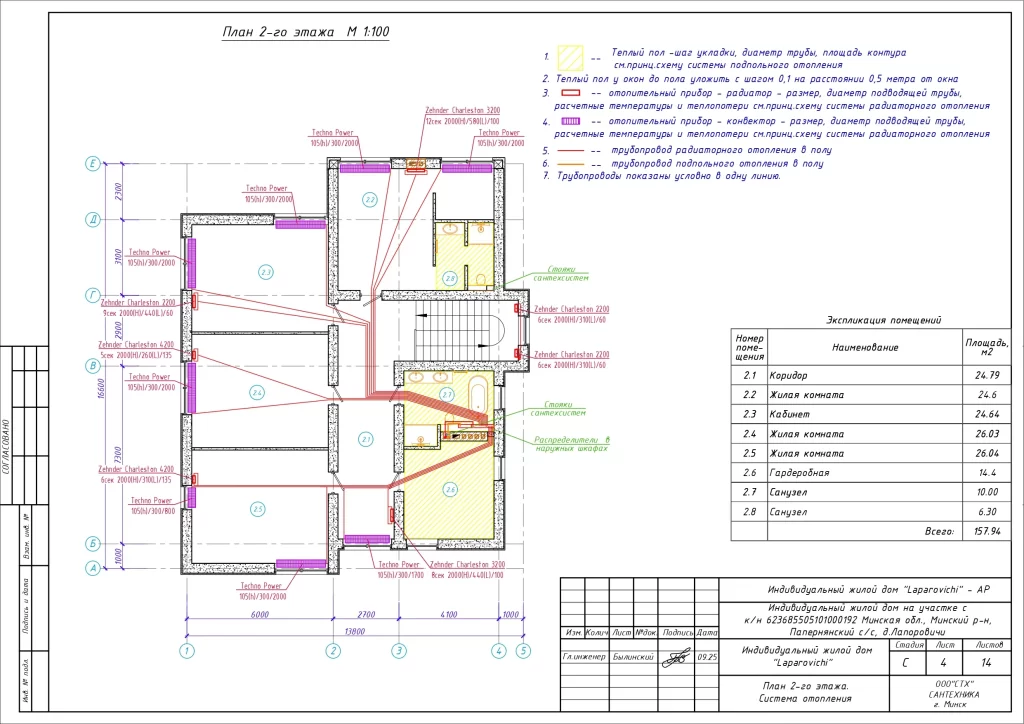Select the red radiator pipeline legend line
Viewport: 1024px width, 724px height.
pos(570,149)
